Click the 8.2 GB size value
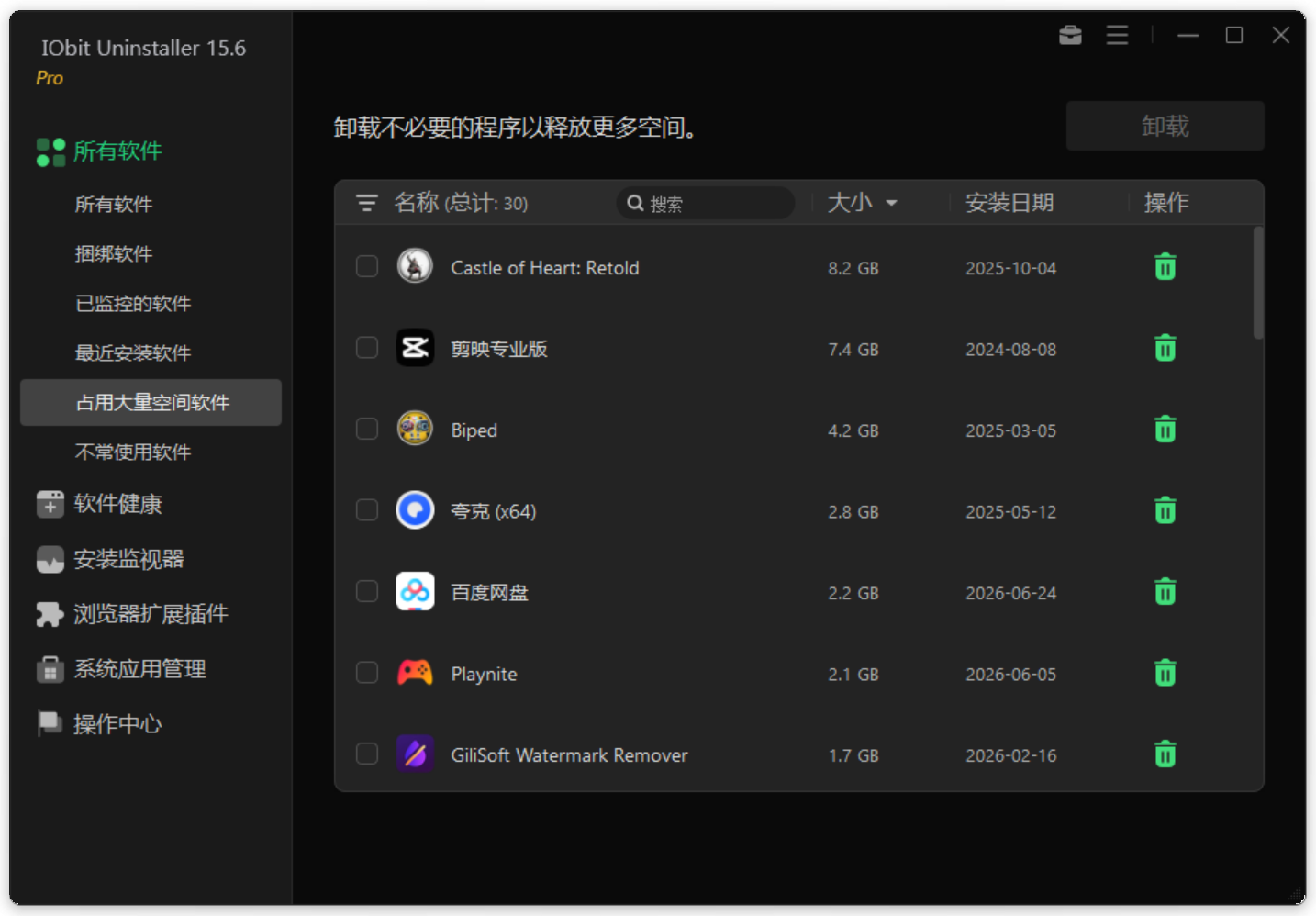This screenshot has width=1316, height=916. [853, 268]
